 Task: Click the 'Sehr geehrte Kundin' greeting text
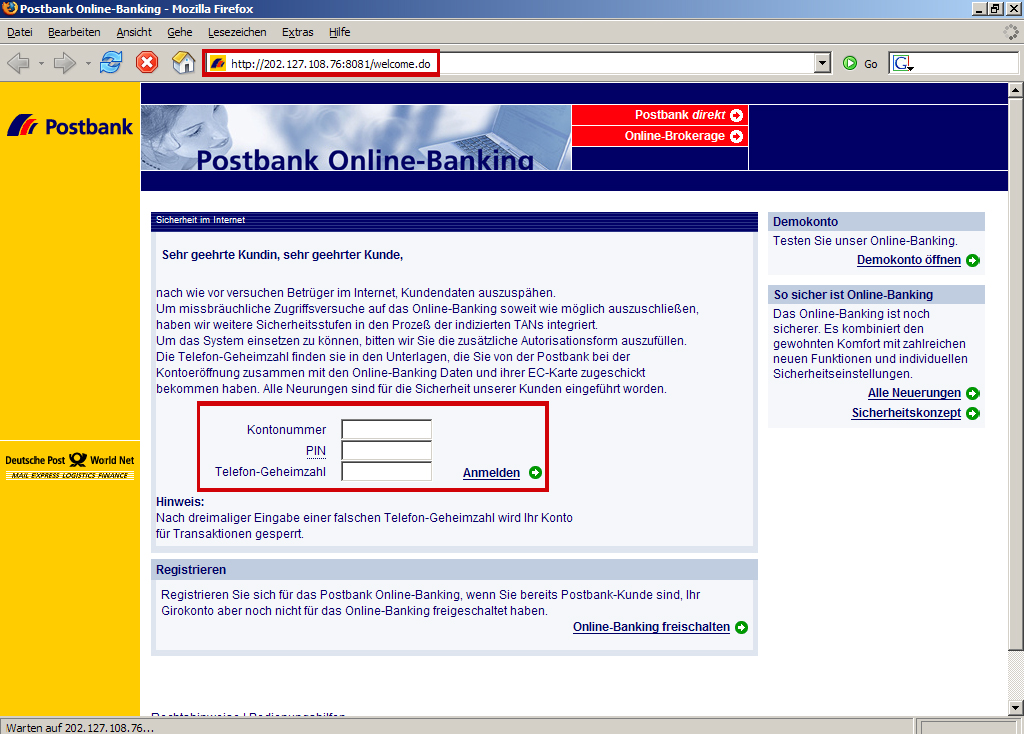(282, 255)
